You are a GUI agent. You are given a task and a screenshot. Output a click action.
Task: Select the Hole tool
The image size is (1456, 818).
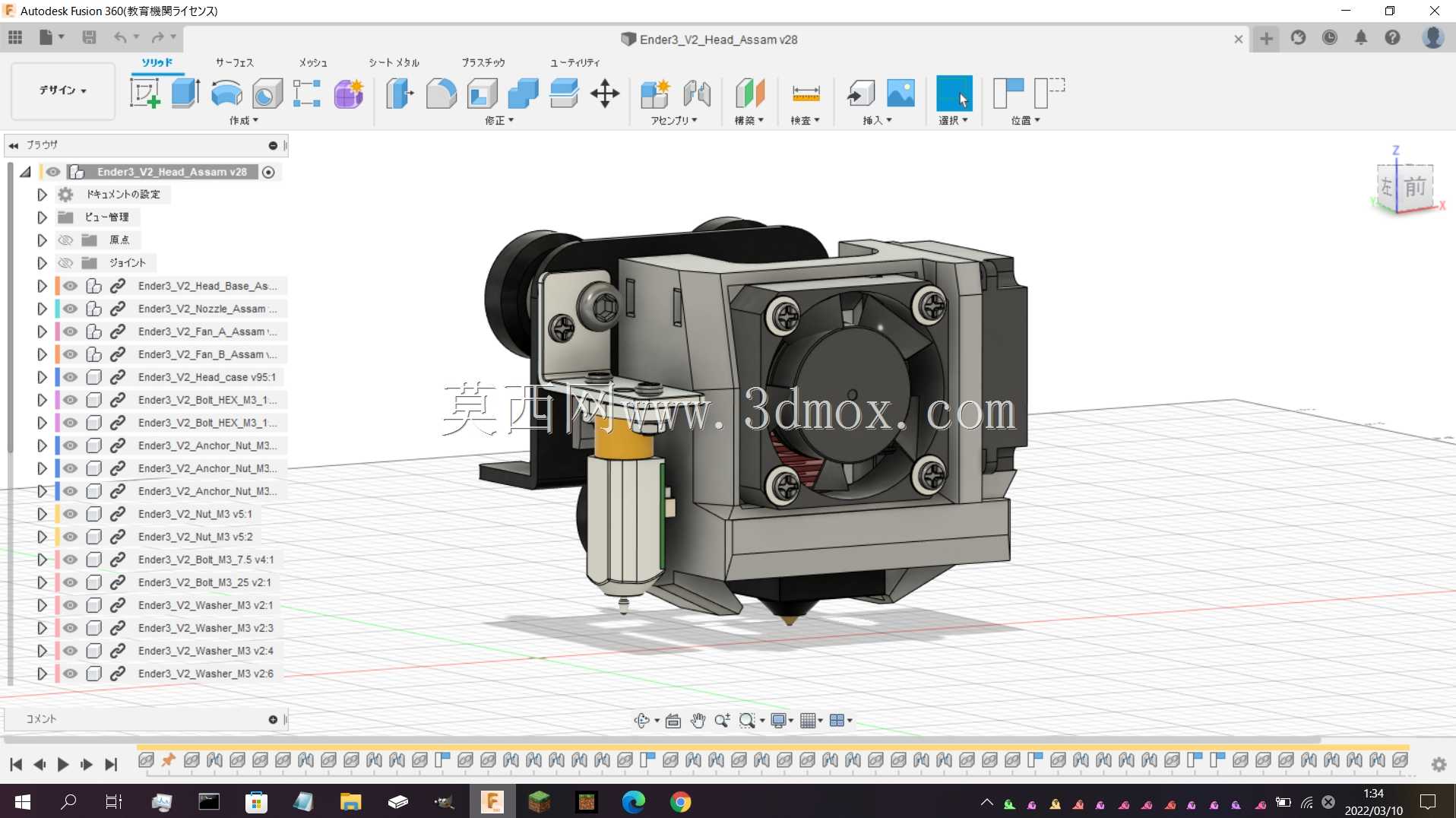click(x=267, y=94)
